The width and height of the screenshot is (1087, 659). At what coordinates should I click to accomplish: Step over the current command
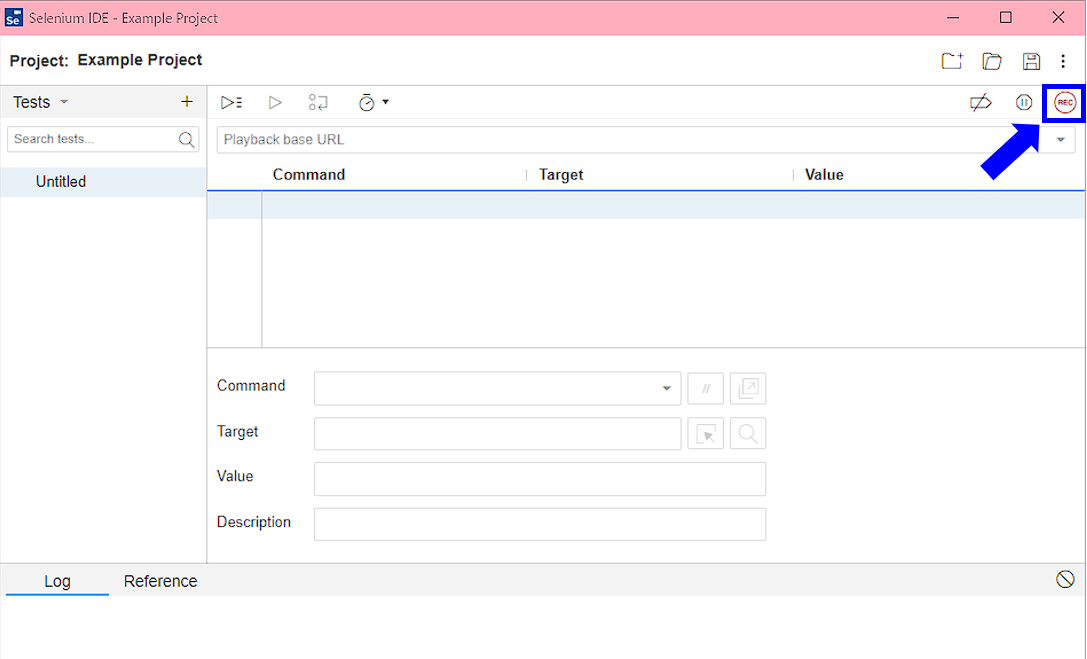click(x=318, y=101)
